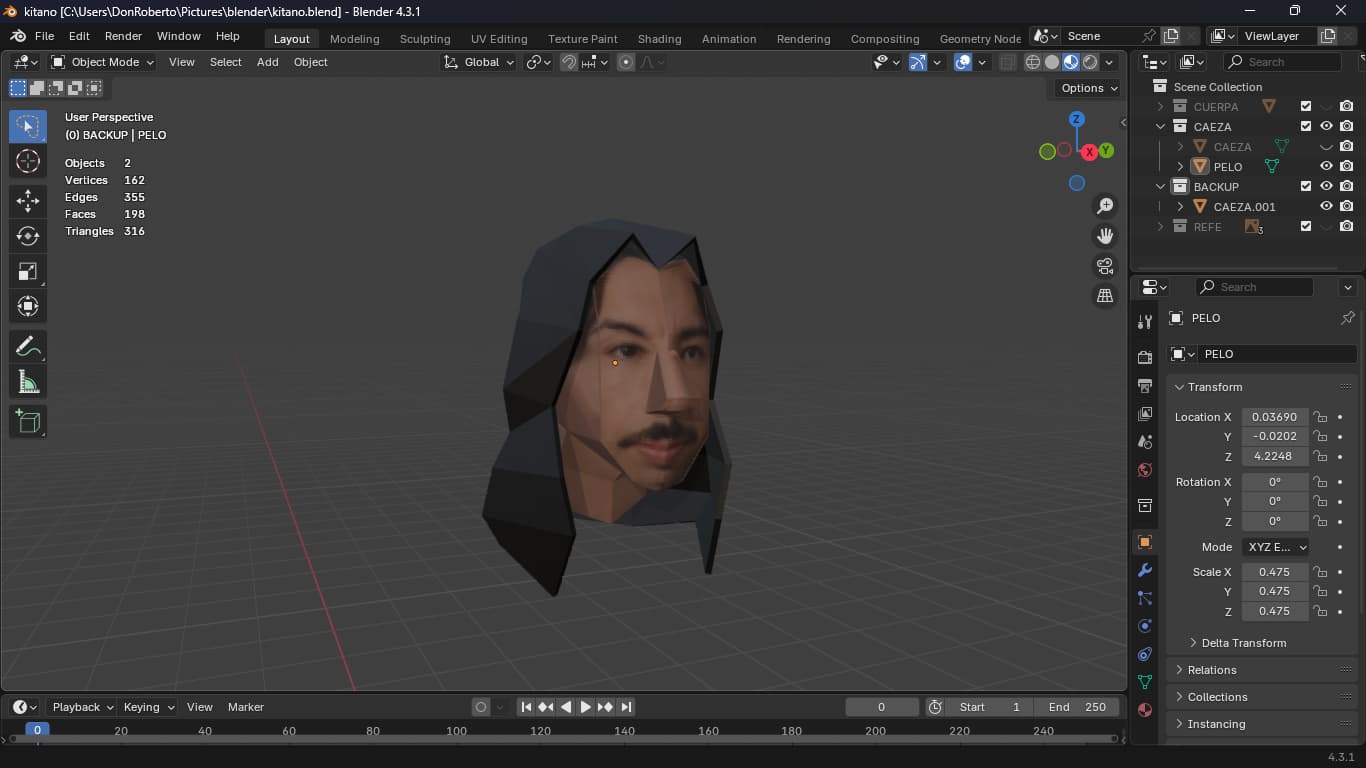Screen dimensions: 1366x768
Task: Expand the Delta Transform panel
Action: (1243, 643)
